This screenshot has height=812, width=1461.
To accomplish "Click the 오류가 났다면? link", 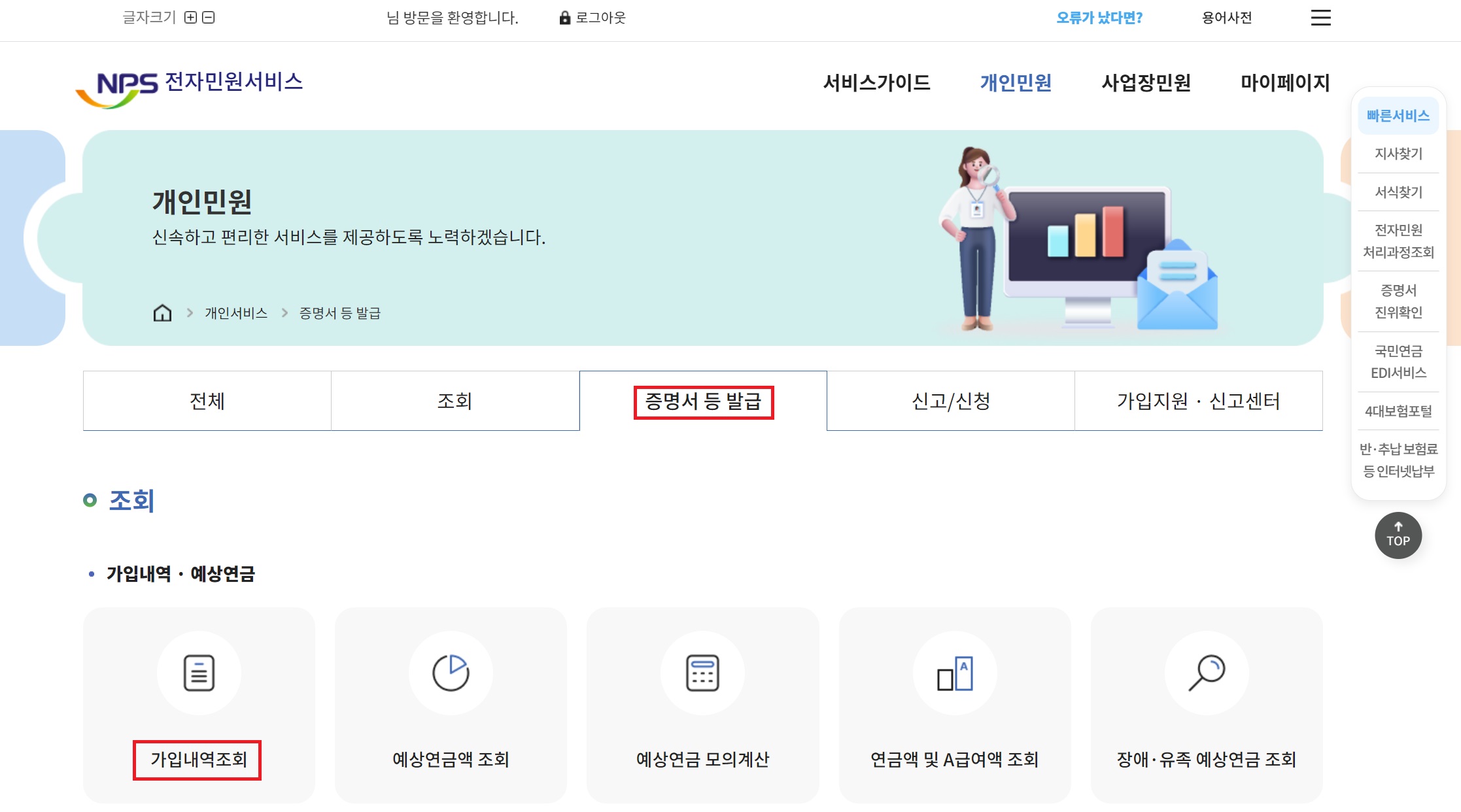I will 1099,18.
